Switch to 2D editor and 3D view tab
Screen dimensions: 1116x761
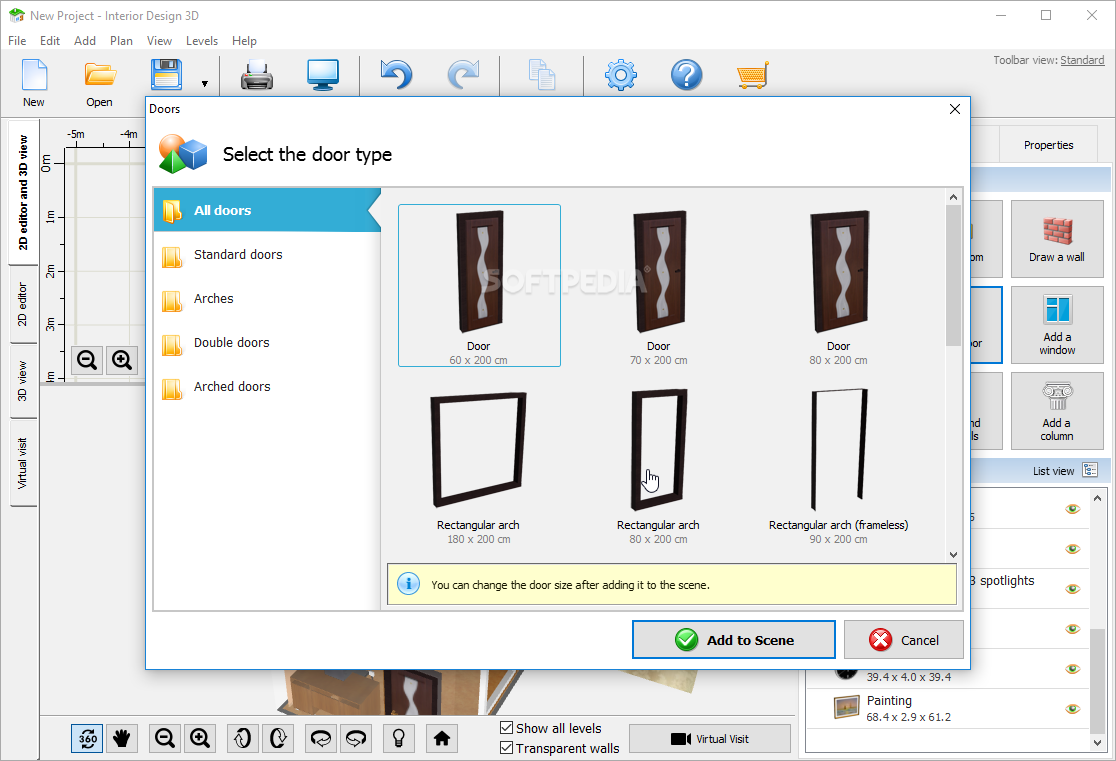tap(23, 192)
